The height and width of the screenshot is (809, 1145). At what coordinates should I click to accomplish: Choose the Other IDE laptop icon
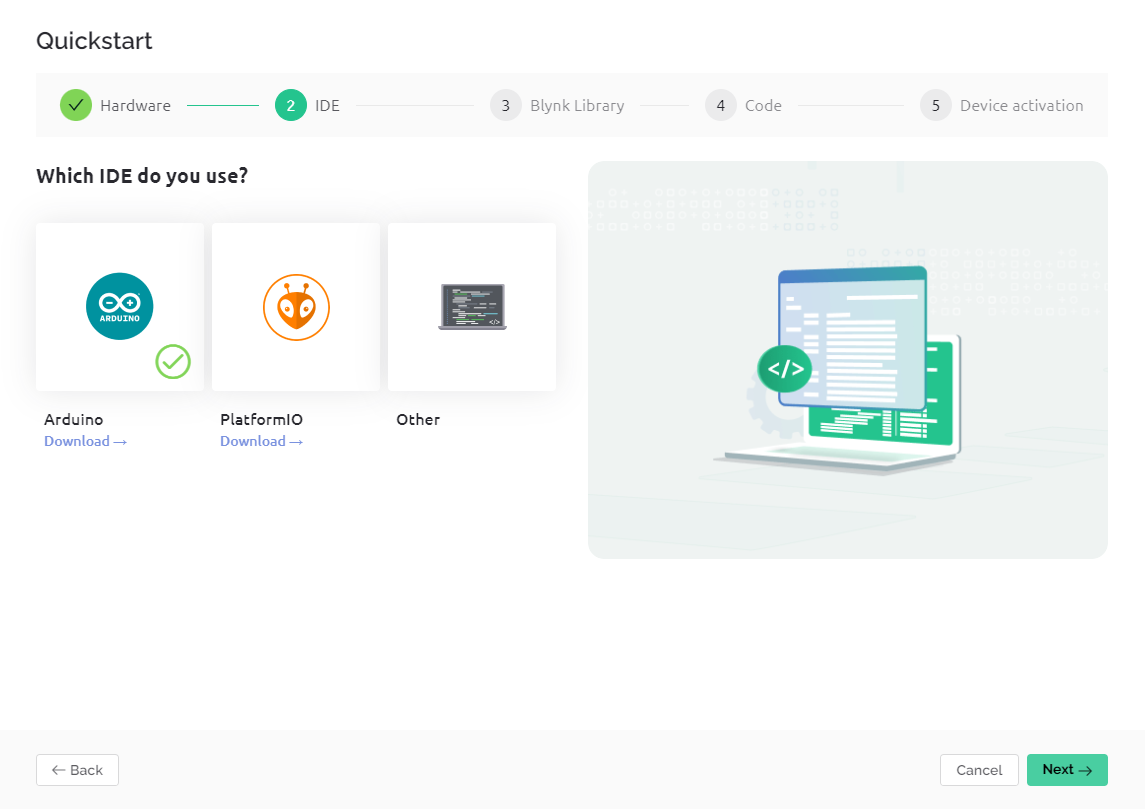point(472,307)
